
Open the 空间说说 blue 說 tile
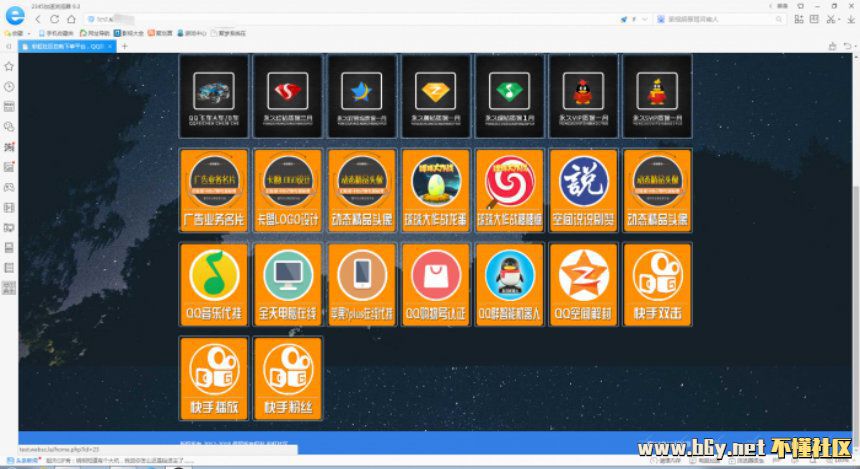click(x=584, y=190)
